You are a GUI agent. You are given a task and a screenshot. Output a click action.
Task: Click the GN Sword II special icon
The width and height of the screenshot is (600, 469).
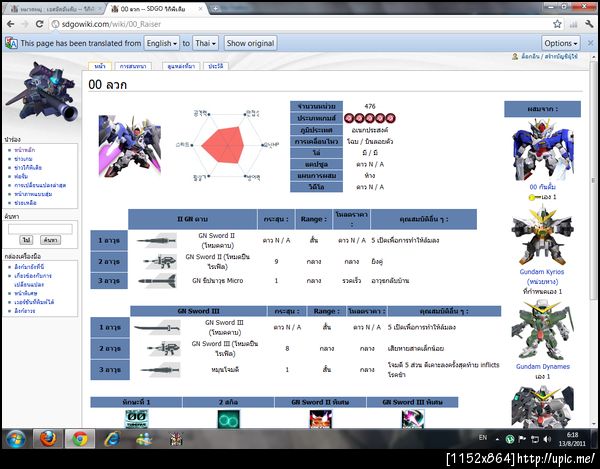321,419
